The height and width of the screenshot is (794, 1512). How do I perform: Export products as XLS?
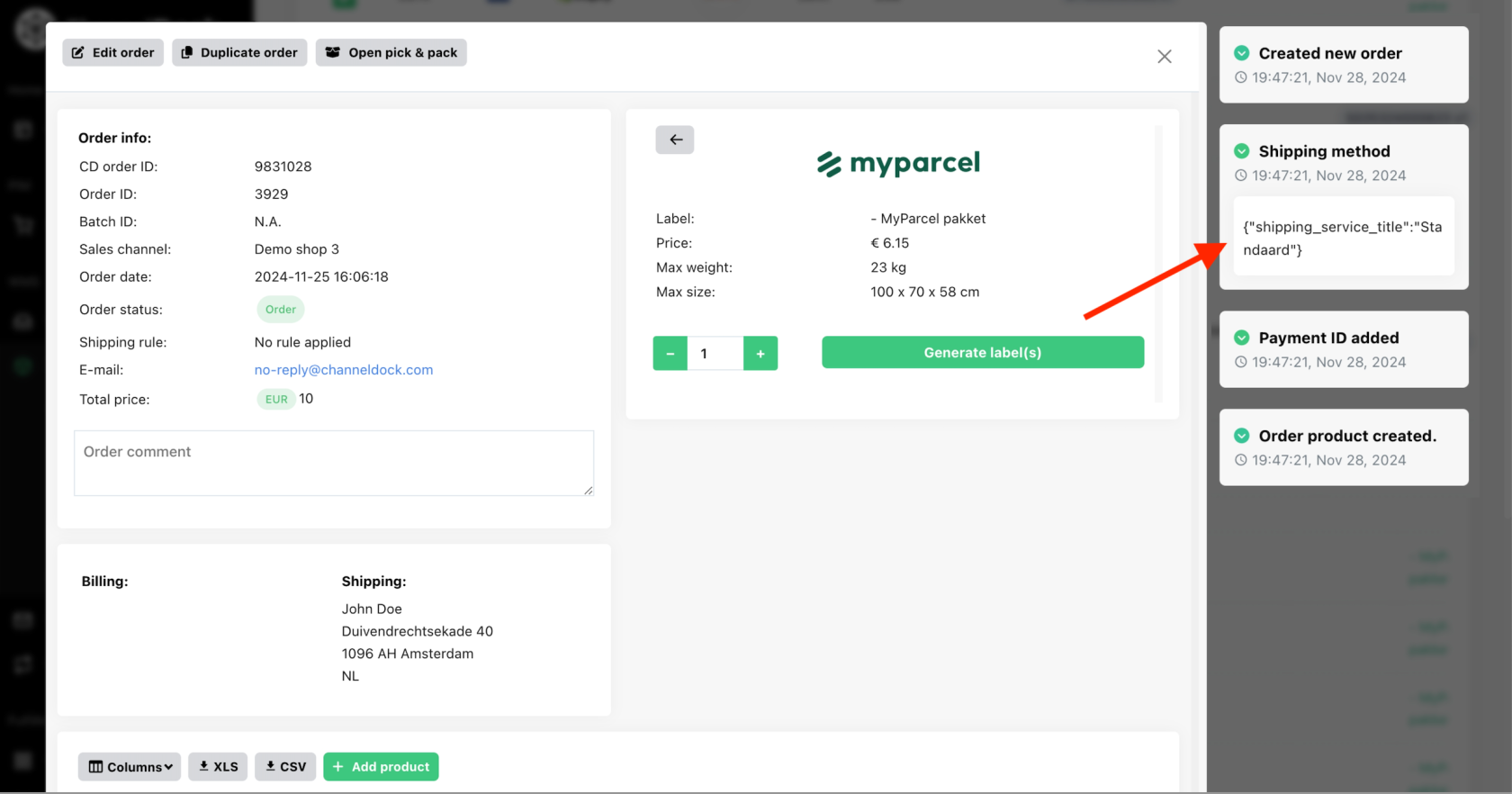[x=218, y=767]
